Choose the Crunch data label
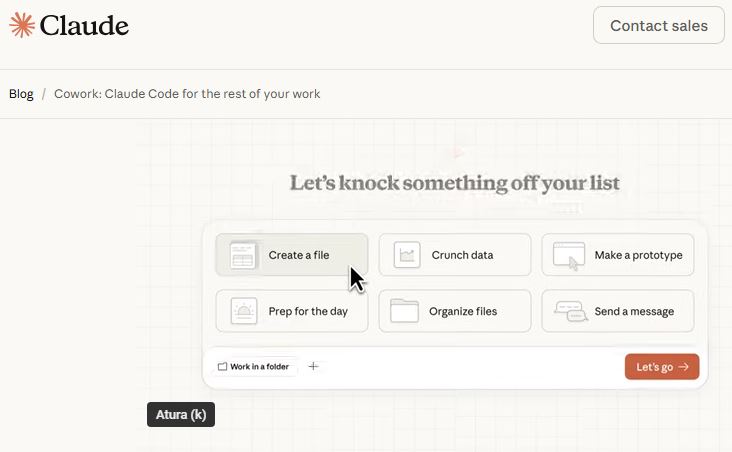This screenshot has height=452, width=732. tap(462, 255)
